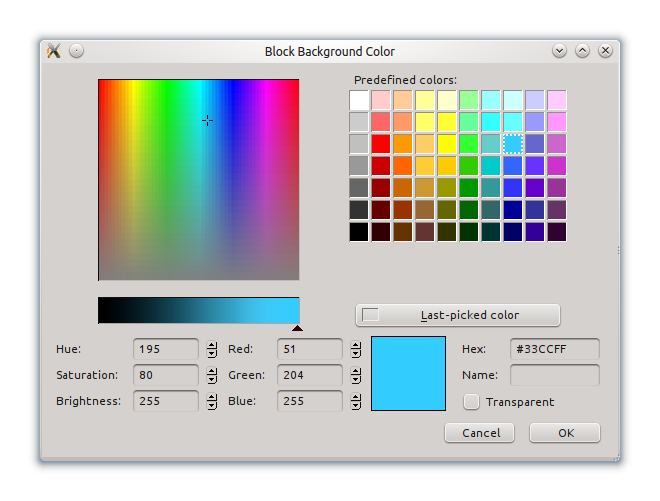Click the Hue spinner arrows
The height and width of the screenshot is (501, 660).
coord(212,349)
